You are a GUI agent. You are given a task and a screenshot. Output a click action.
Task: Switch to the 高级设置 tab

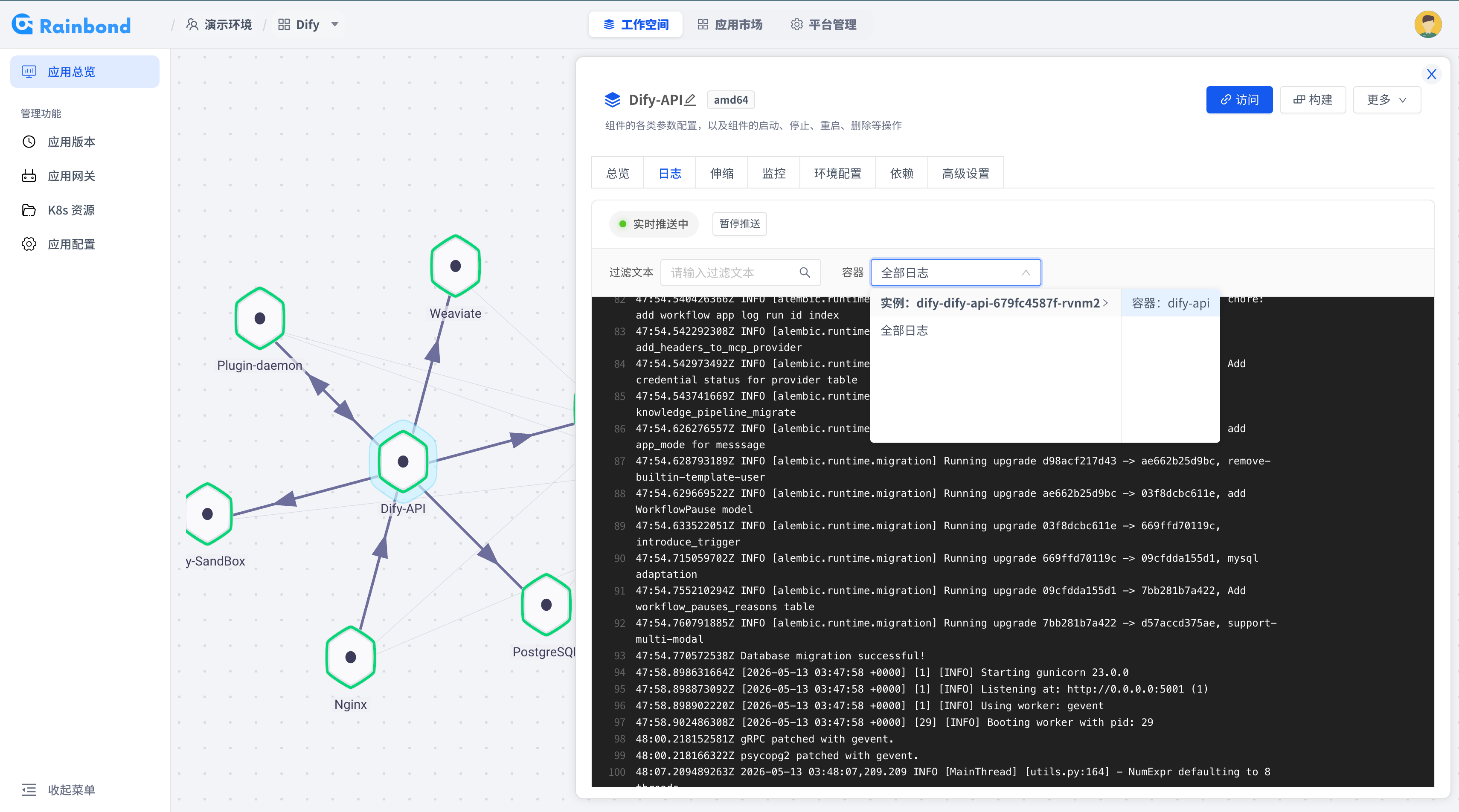pyautogui.click(x=966, y=173)
